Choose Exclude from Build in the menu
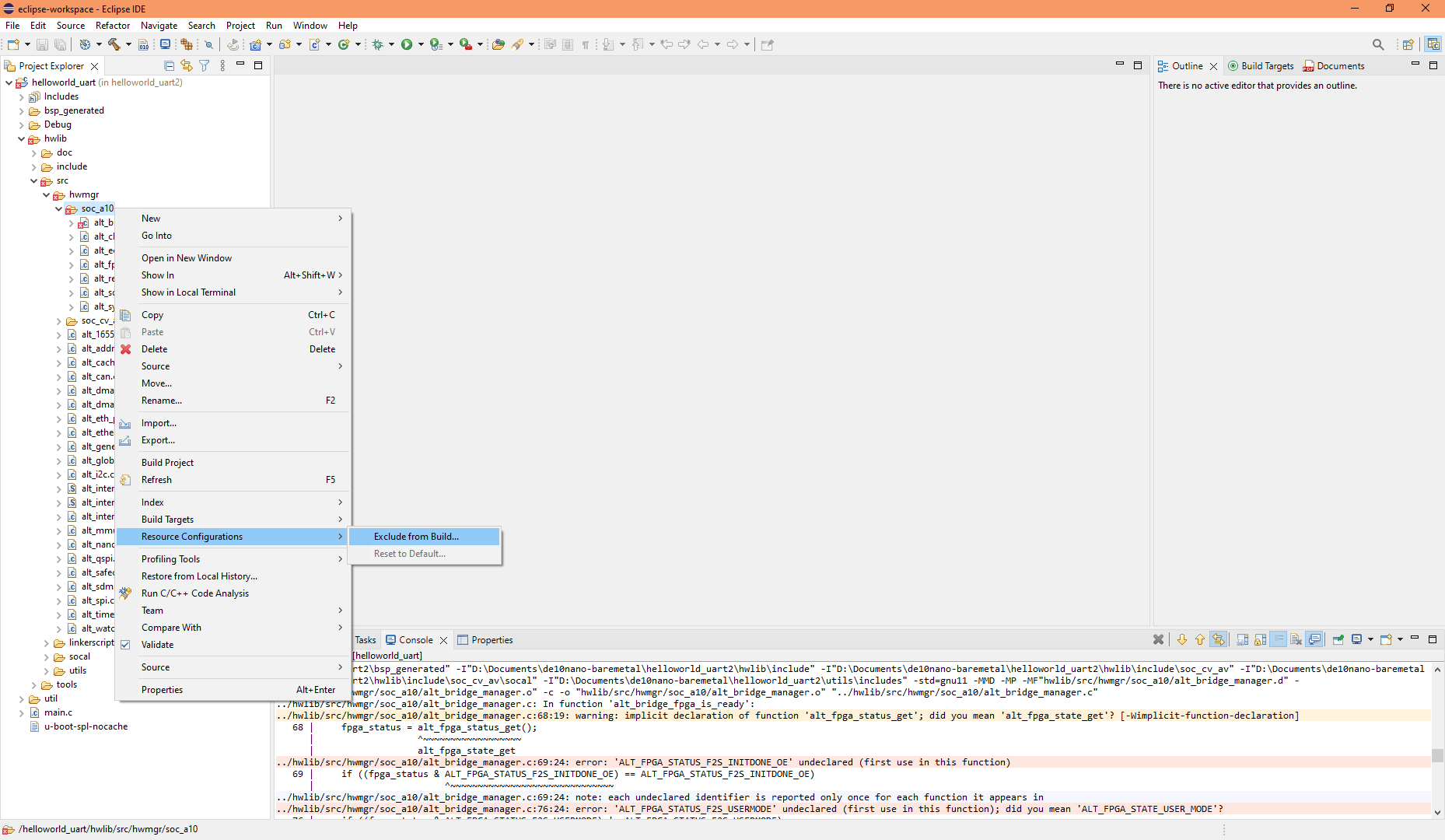 (416, 536)
